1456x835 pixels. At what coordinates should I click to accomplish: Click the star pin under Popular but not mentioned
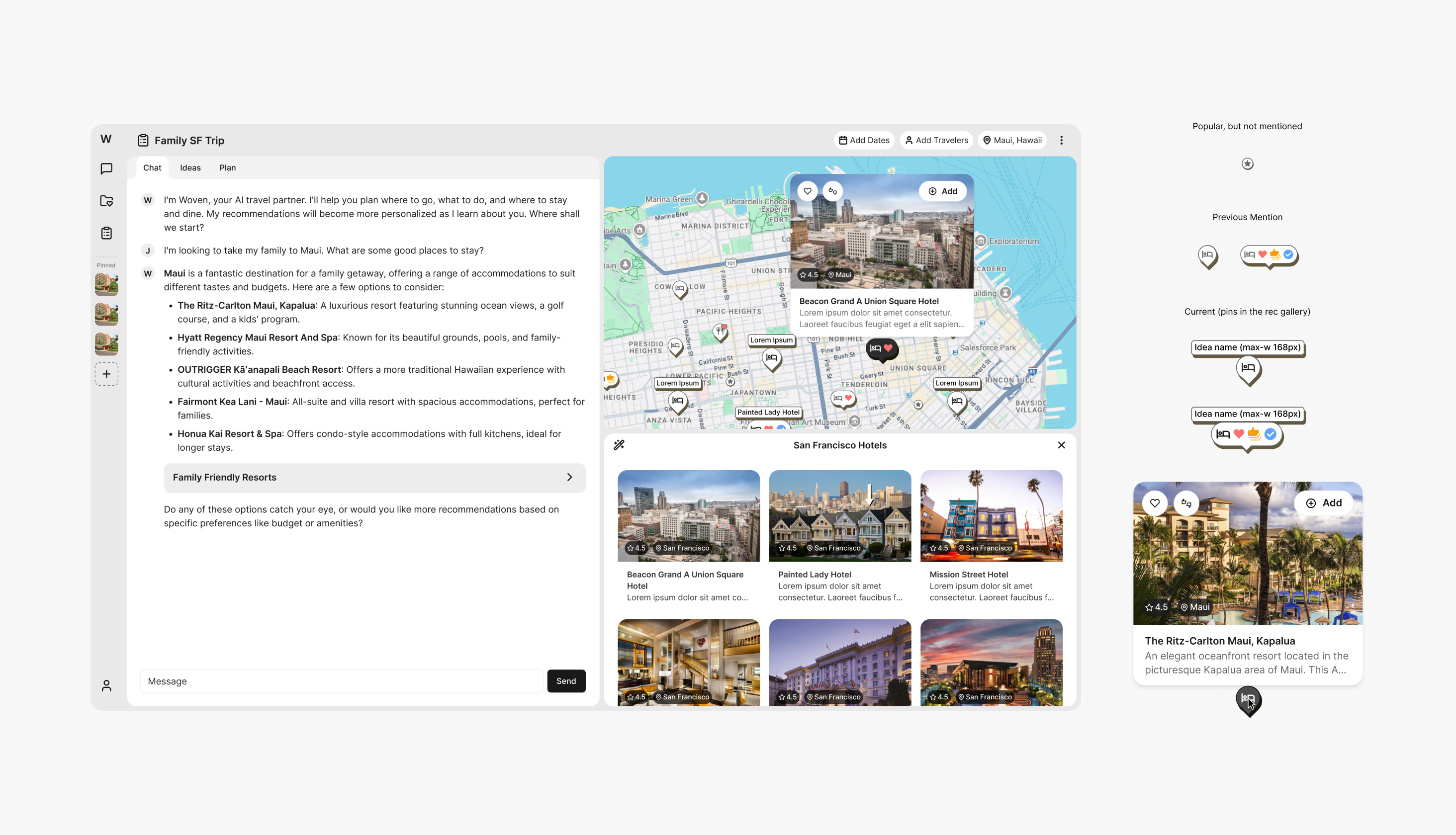(x=1247, y=164)
